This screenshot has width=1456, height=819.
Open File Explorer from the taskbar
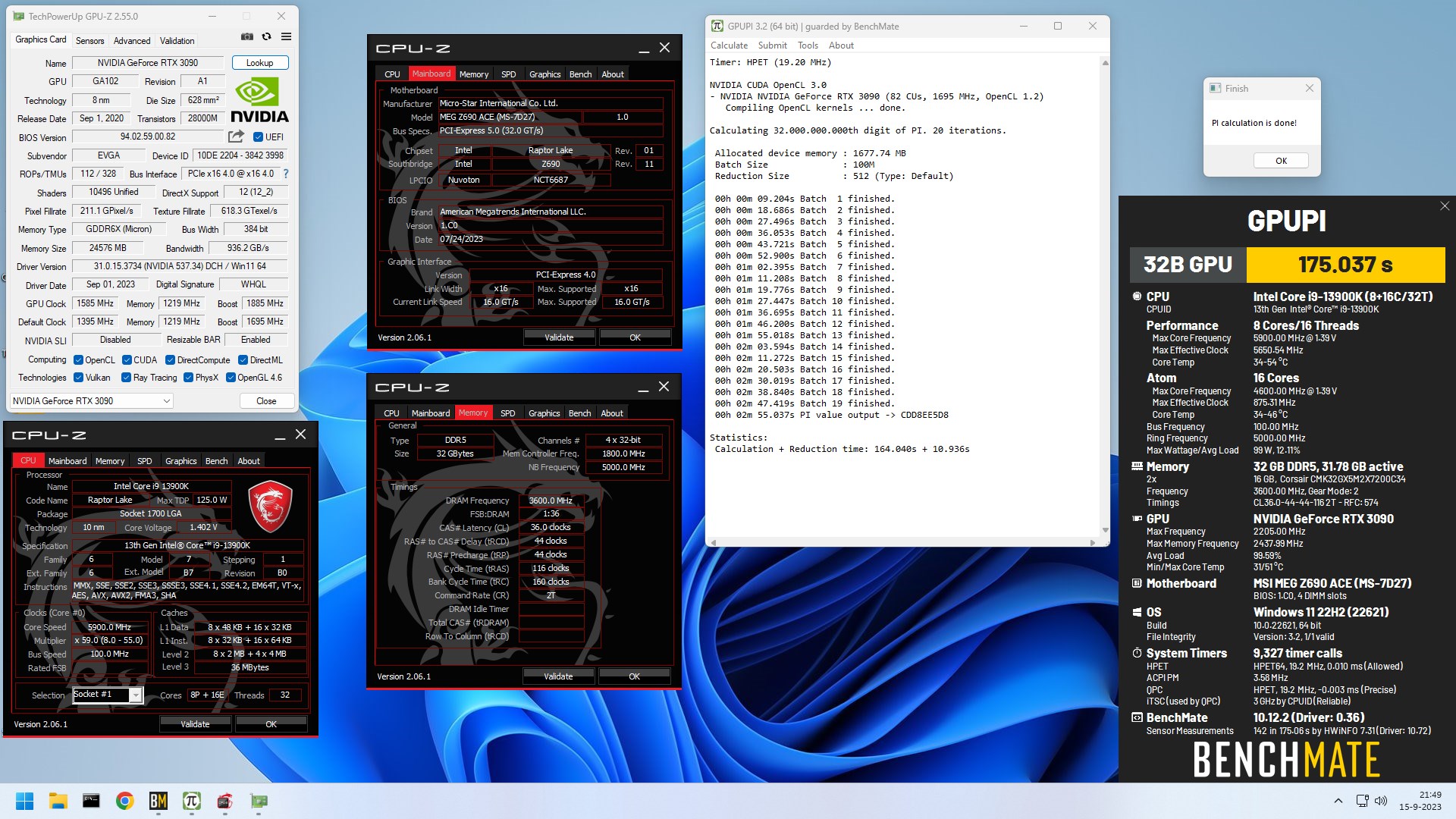click(58, 801)
